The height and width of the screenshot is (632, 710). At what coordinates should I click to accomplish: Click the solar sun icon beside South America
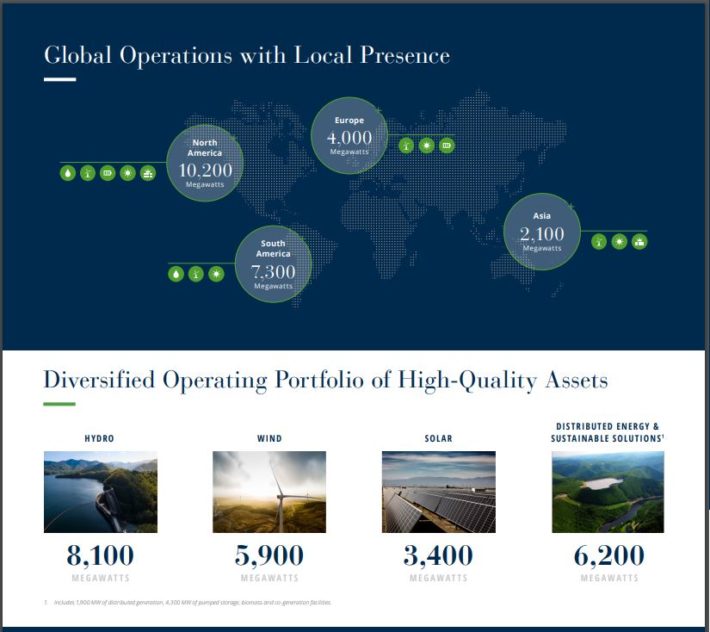216,273
